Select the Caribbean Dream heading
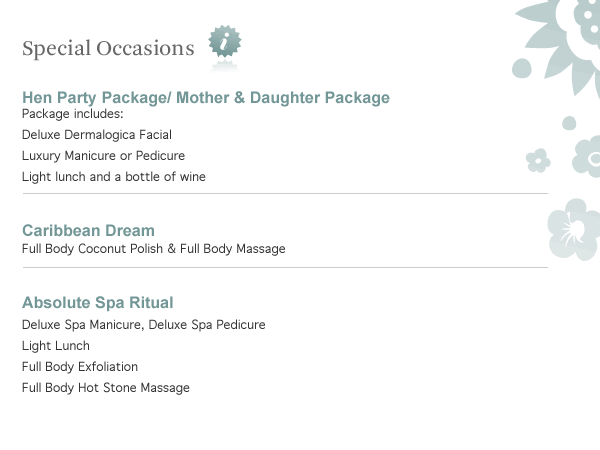Viewport: 600px width, 450px height. pos(88,231)
